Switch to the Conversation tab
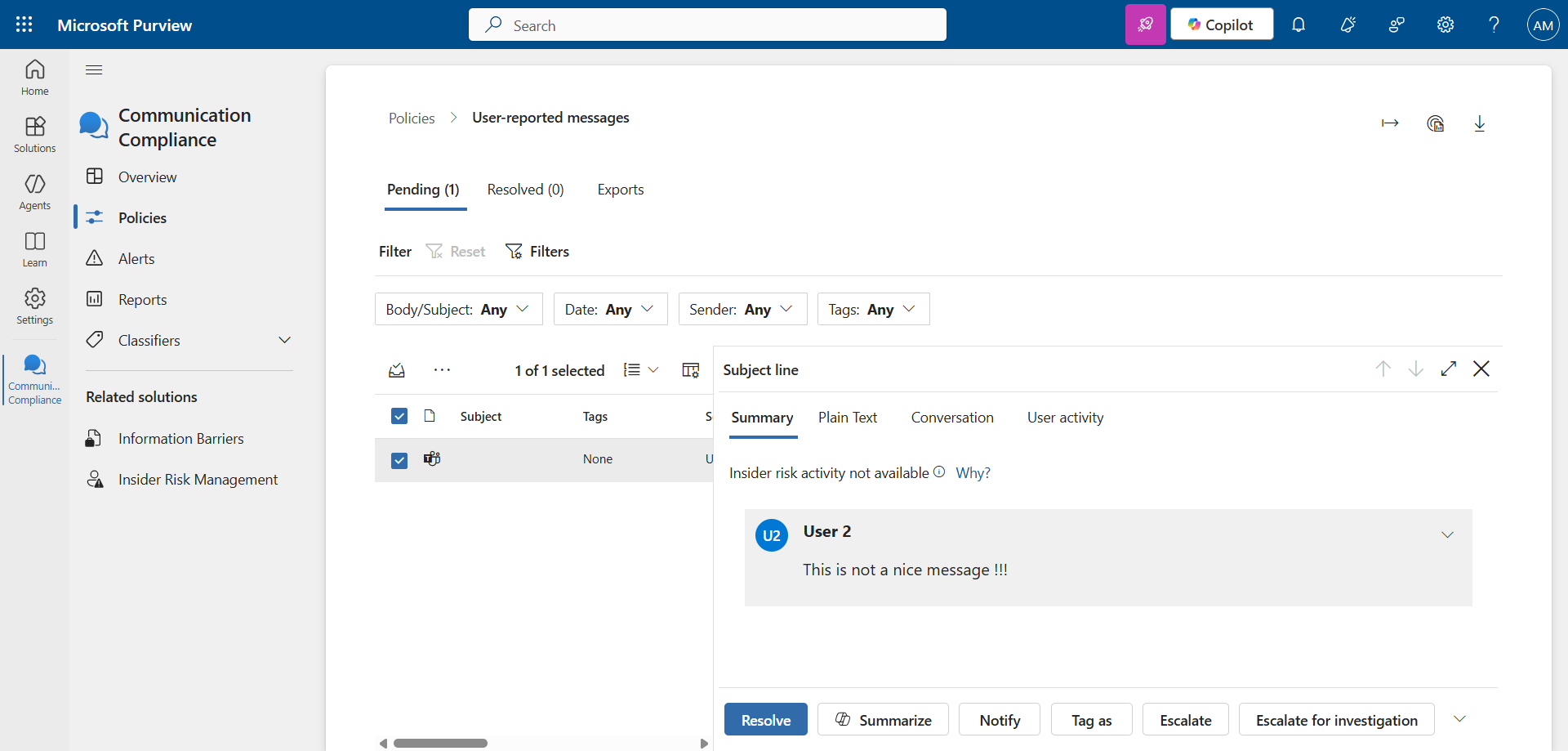 (x=952, y=418)
